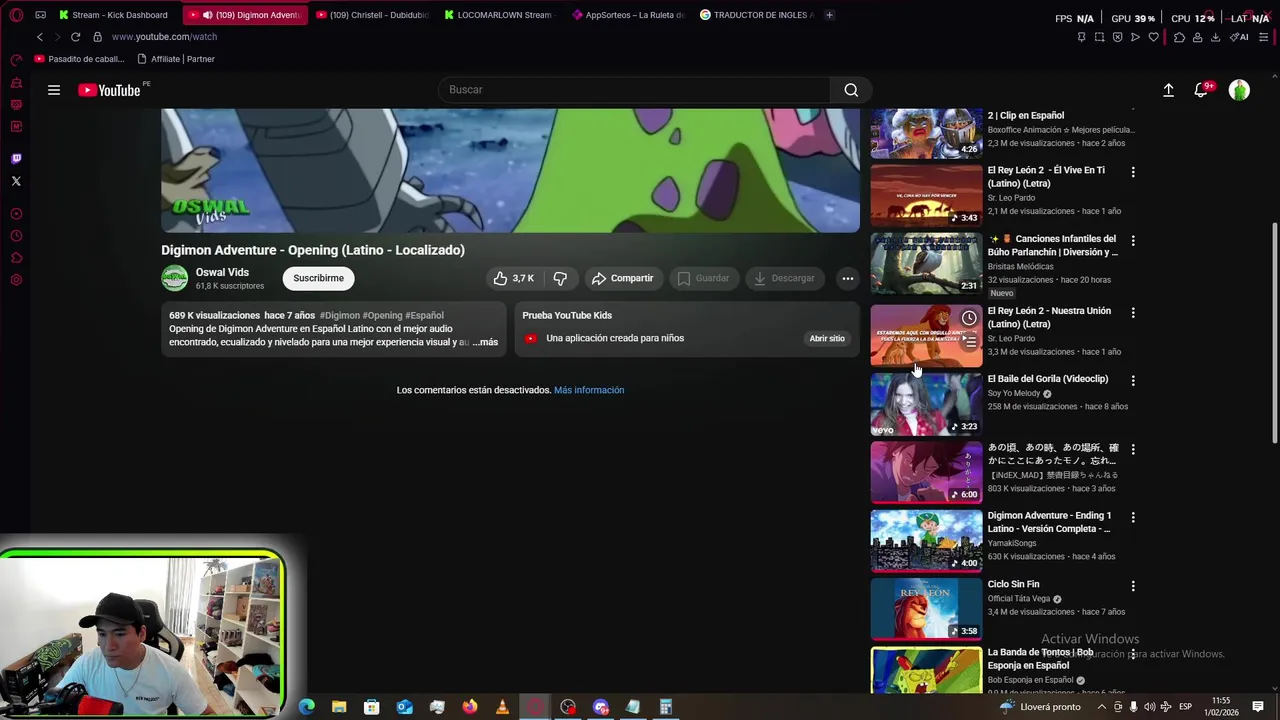The height and width of the screenshot is (720, 1280).
Task: Reload the page
Action: click(x=75, y=37)
